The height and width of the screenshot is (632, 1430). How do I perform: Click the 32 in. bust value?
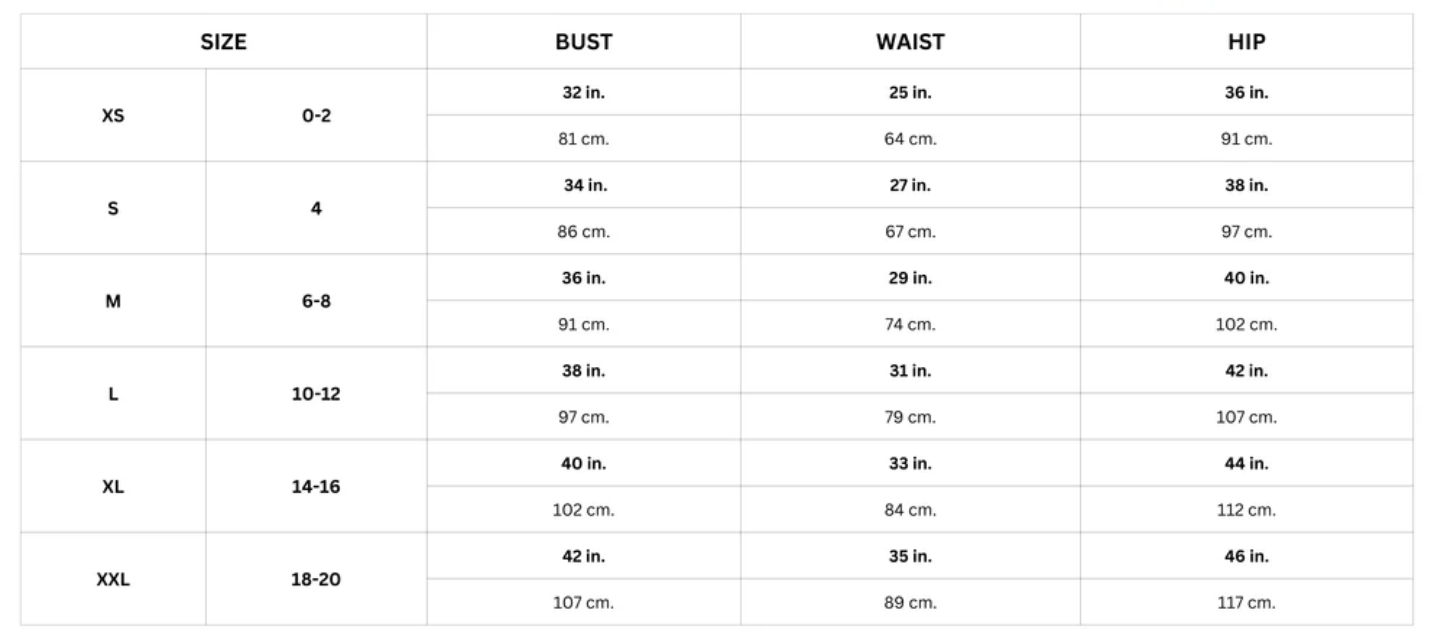click(x=584, y=93)
